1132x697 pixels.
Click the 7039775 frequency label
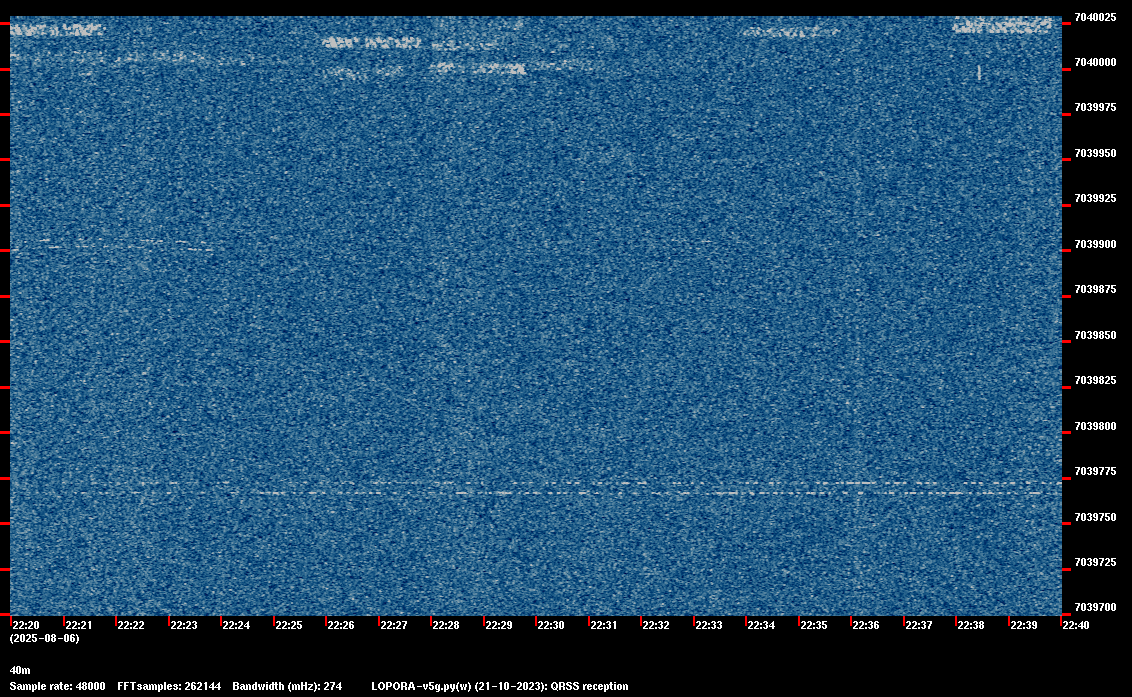(x=1095, y=472)
